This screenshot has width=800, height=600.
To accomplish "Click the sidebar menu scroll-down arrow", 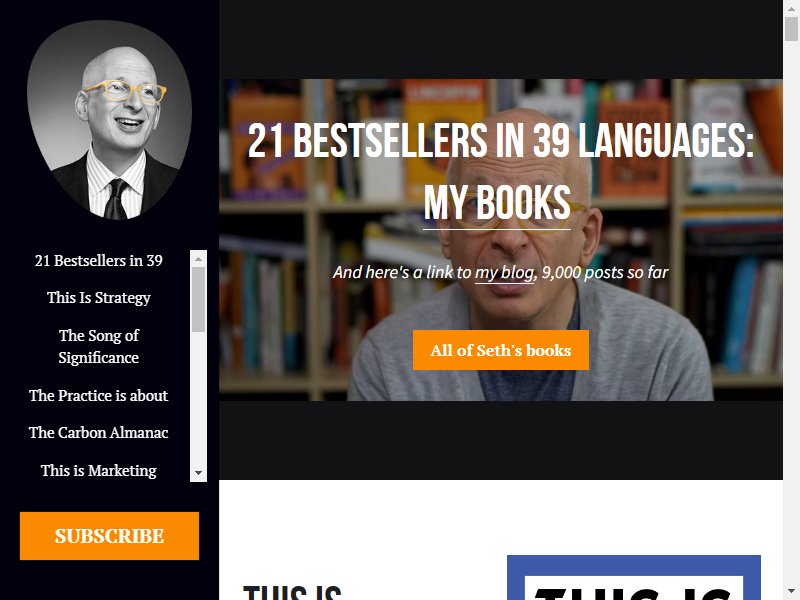I will tap(198, 473).
